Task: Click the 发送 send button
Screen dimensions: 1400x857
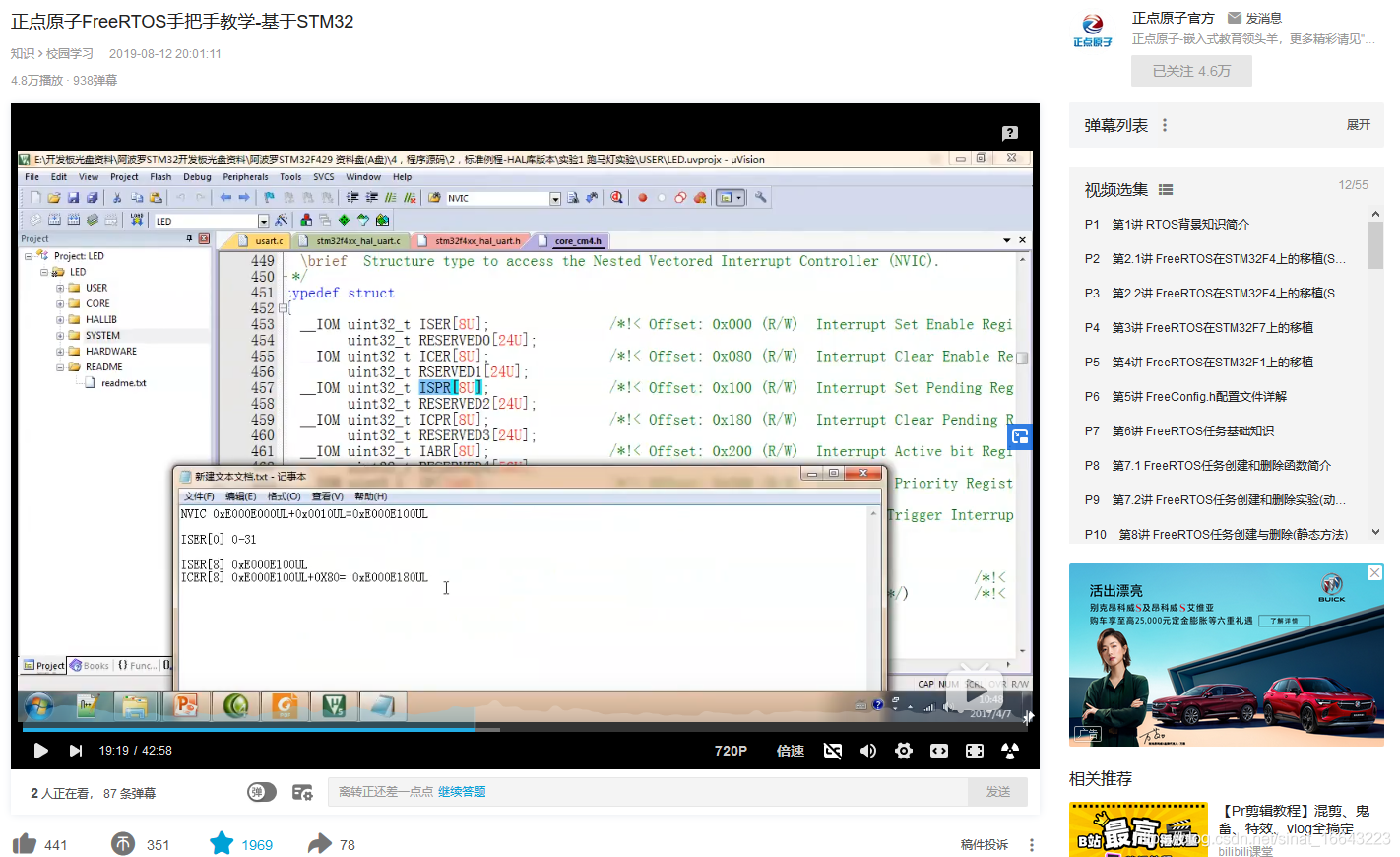Action: pos(998,792)
